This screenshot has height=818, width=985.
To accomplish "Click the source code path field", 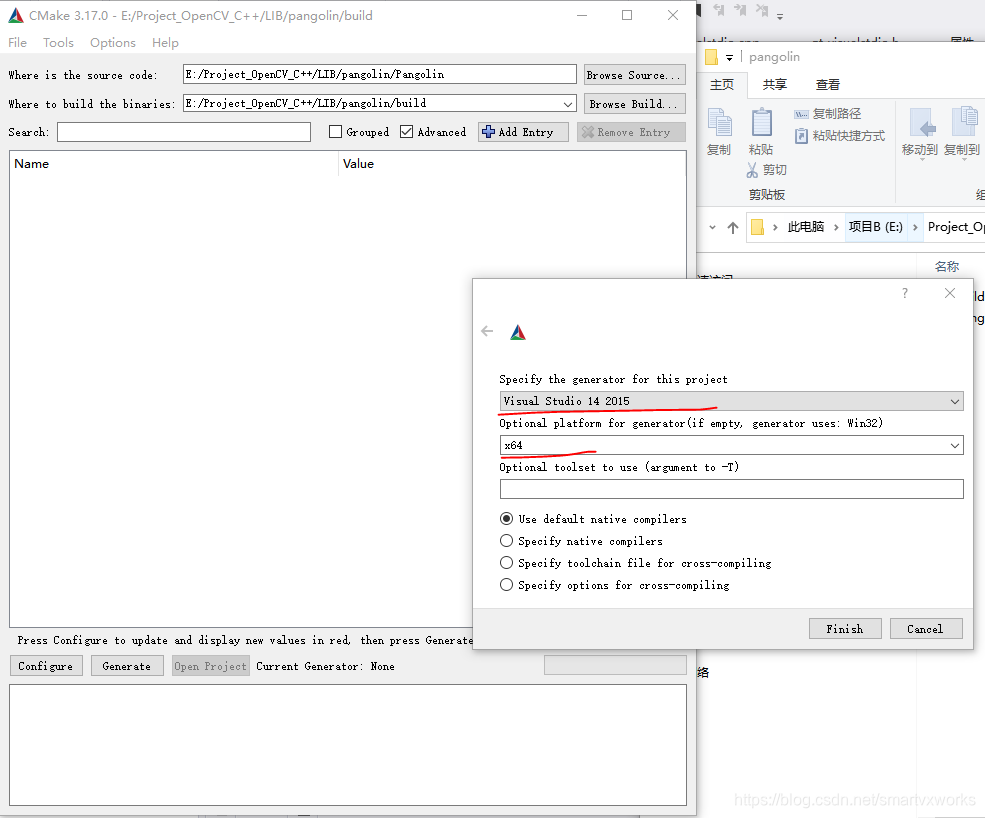I will tap(379, 74).
